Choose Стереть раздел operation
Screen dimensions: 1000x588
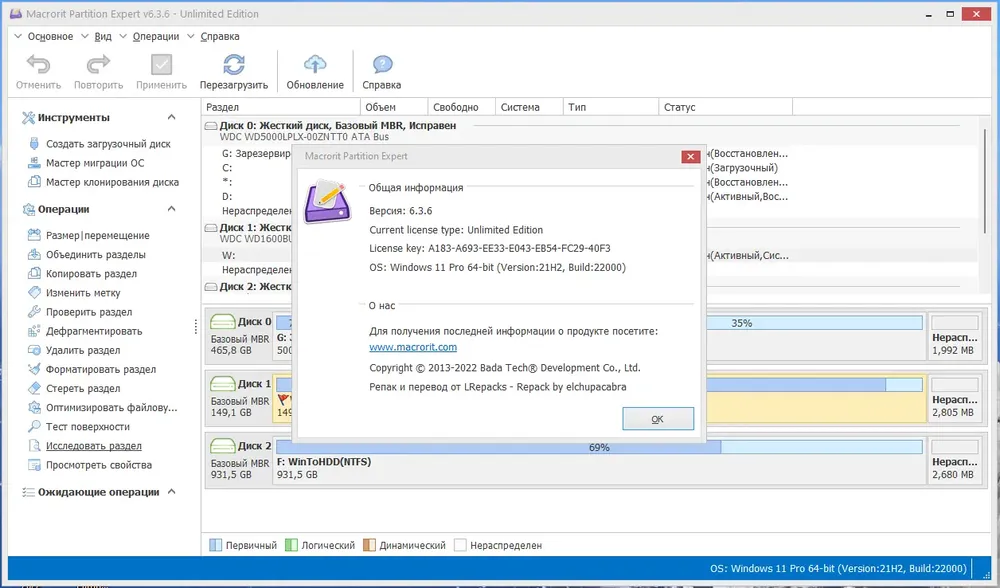click(x=82, y=388)
